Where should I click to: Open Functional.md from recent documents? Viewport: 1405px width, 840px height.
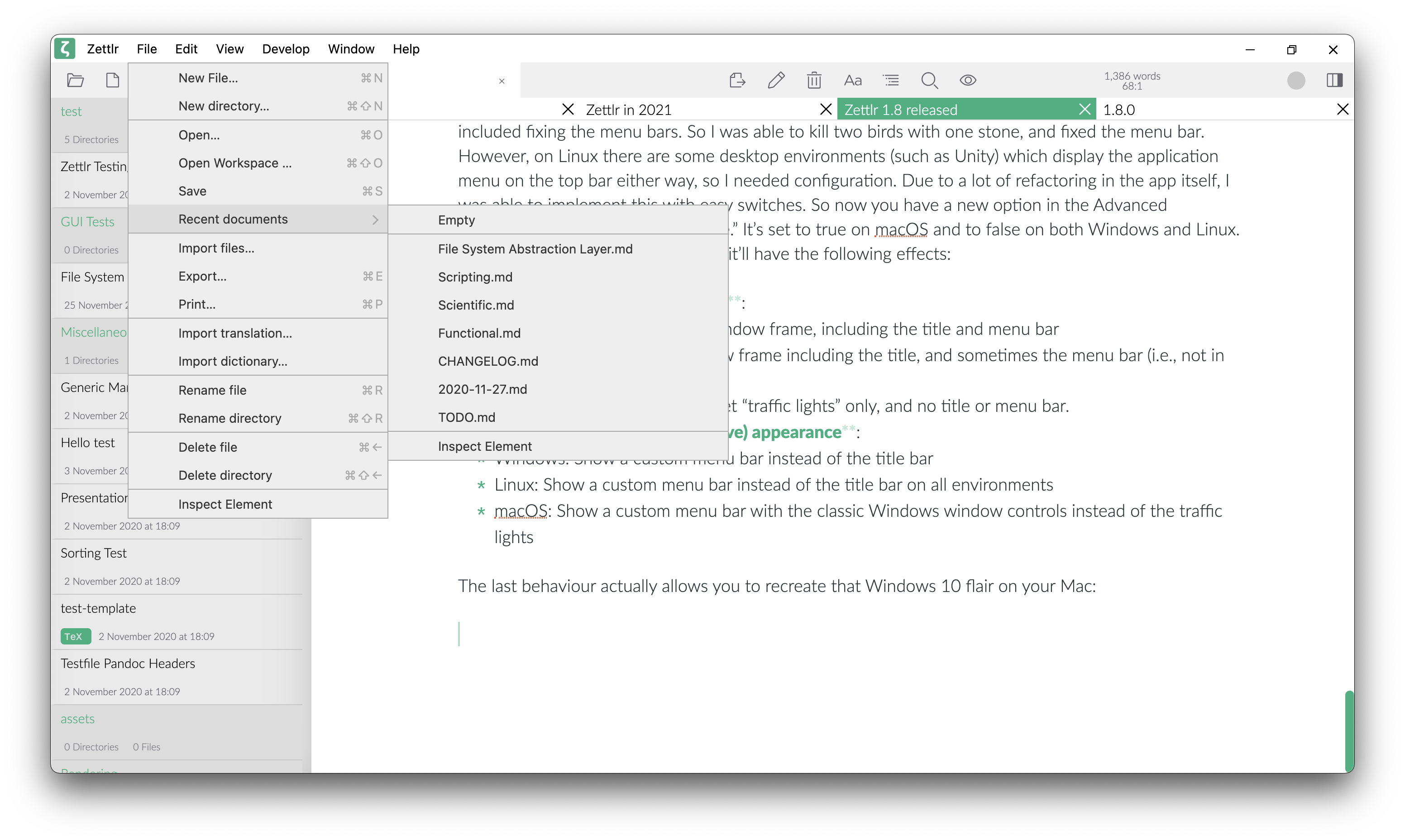(x=558, y=334)
